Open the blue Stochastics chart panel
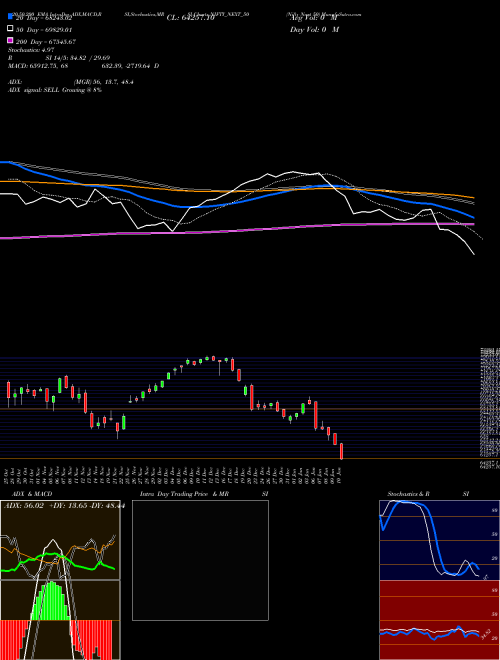This screenshot has width=500, height=660. point(439,540)
